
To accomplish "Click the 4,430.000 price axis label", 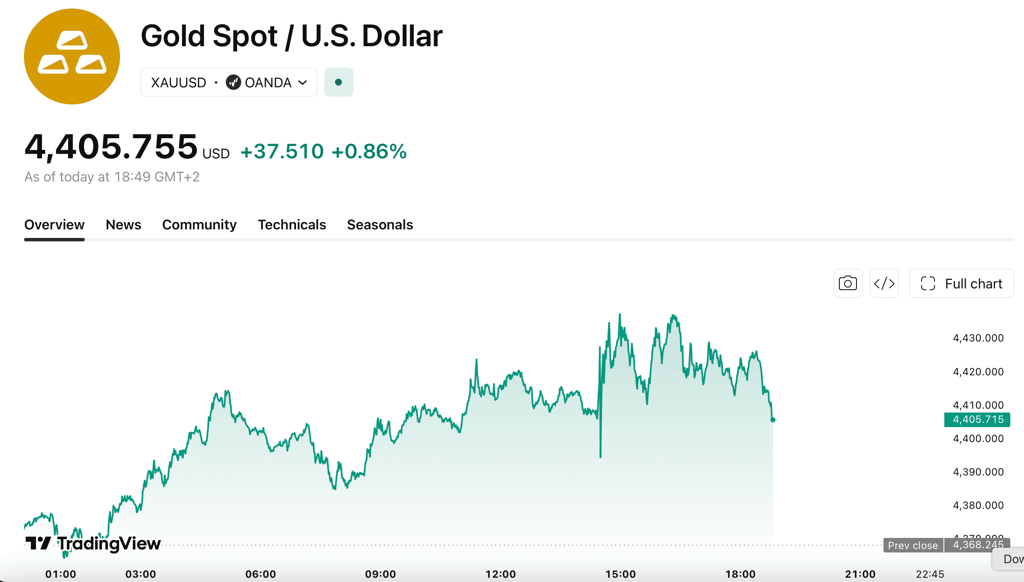I will (x=978, y=338).
